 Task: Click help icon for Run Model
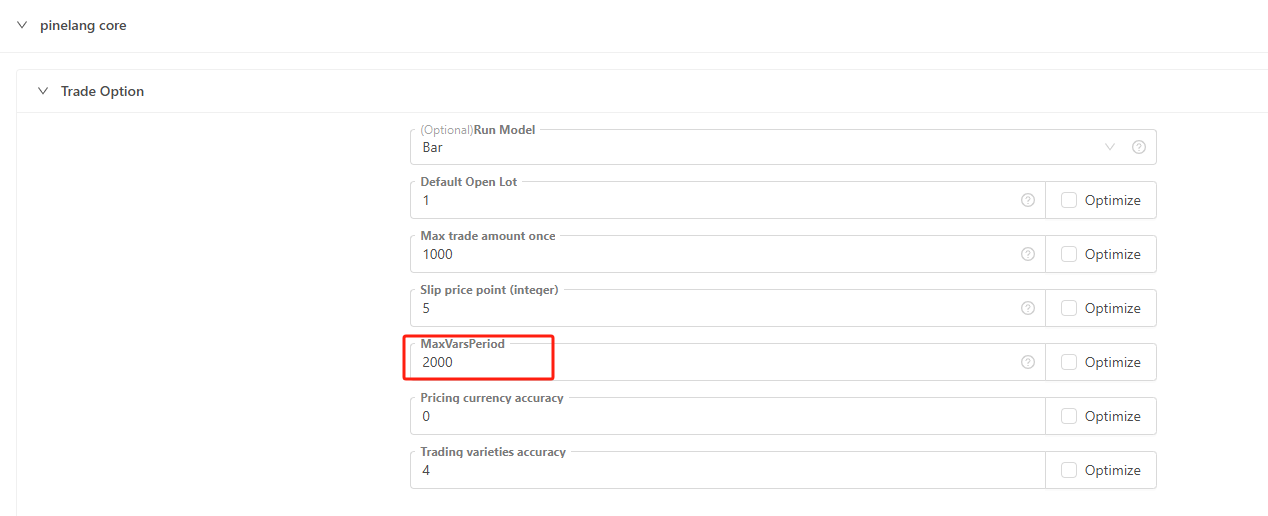[x=1138, y=147]
